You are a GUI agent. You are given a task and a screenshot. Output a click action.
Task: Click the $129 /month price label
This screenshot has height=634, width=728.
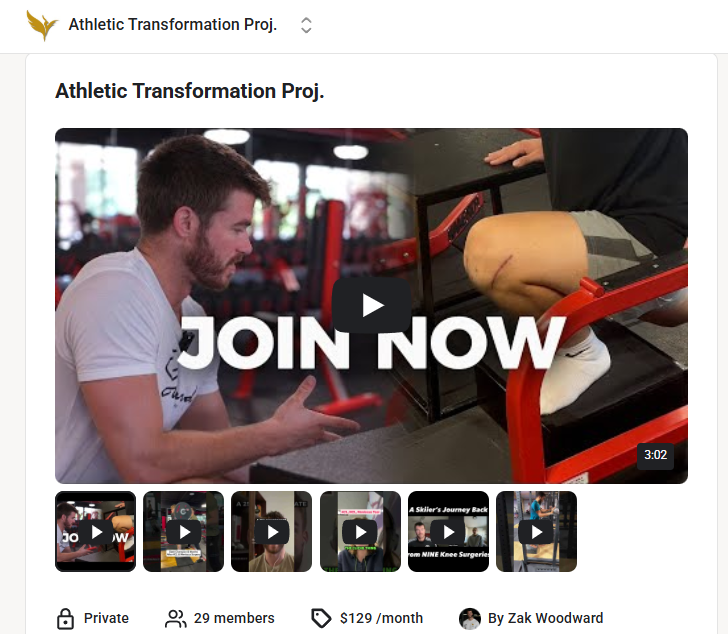pyautogui.click(x=381, y=618)
